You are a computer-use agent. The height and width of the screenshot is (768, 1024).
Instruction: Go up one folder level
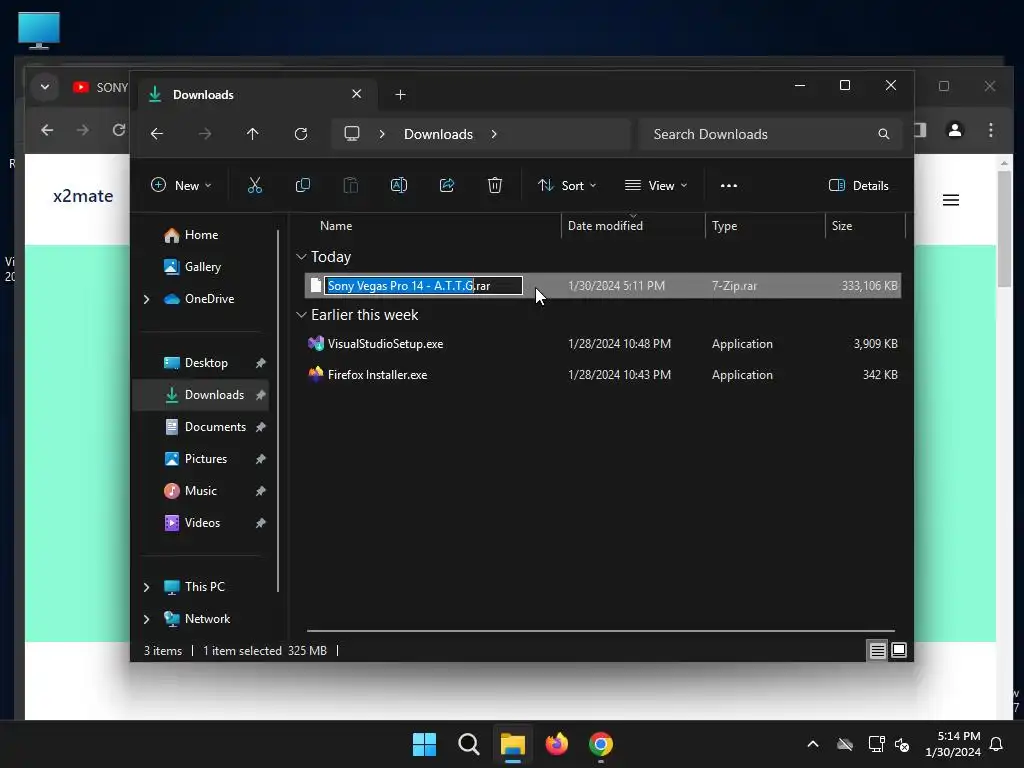[252, 134]
